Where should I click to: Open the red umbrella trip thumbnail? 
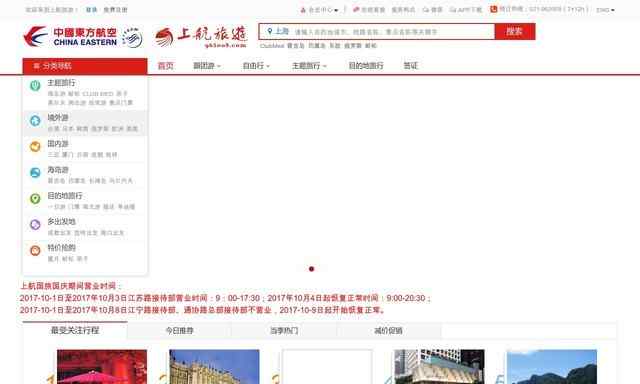(x=102, y=366)
